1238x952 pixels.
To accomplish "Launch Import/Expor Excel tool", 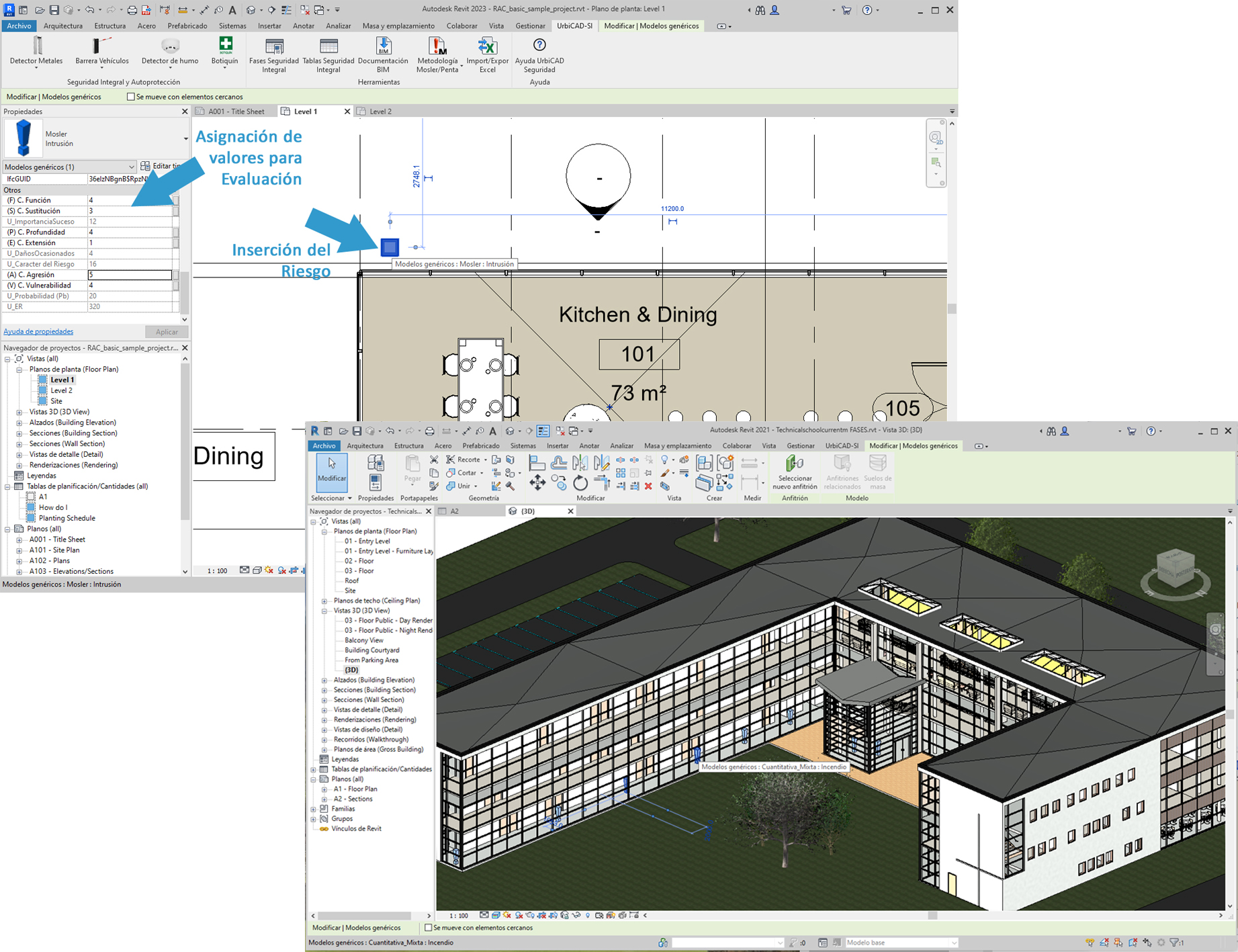I will (x=487, y=46).
